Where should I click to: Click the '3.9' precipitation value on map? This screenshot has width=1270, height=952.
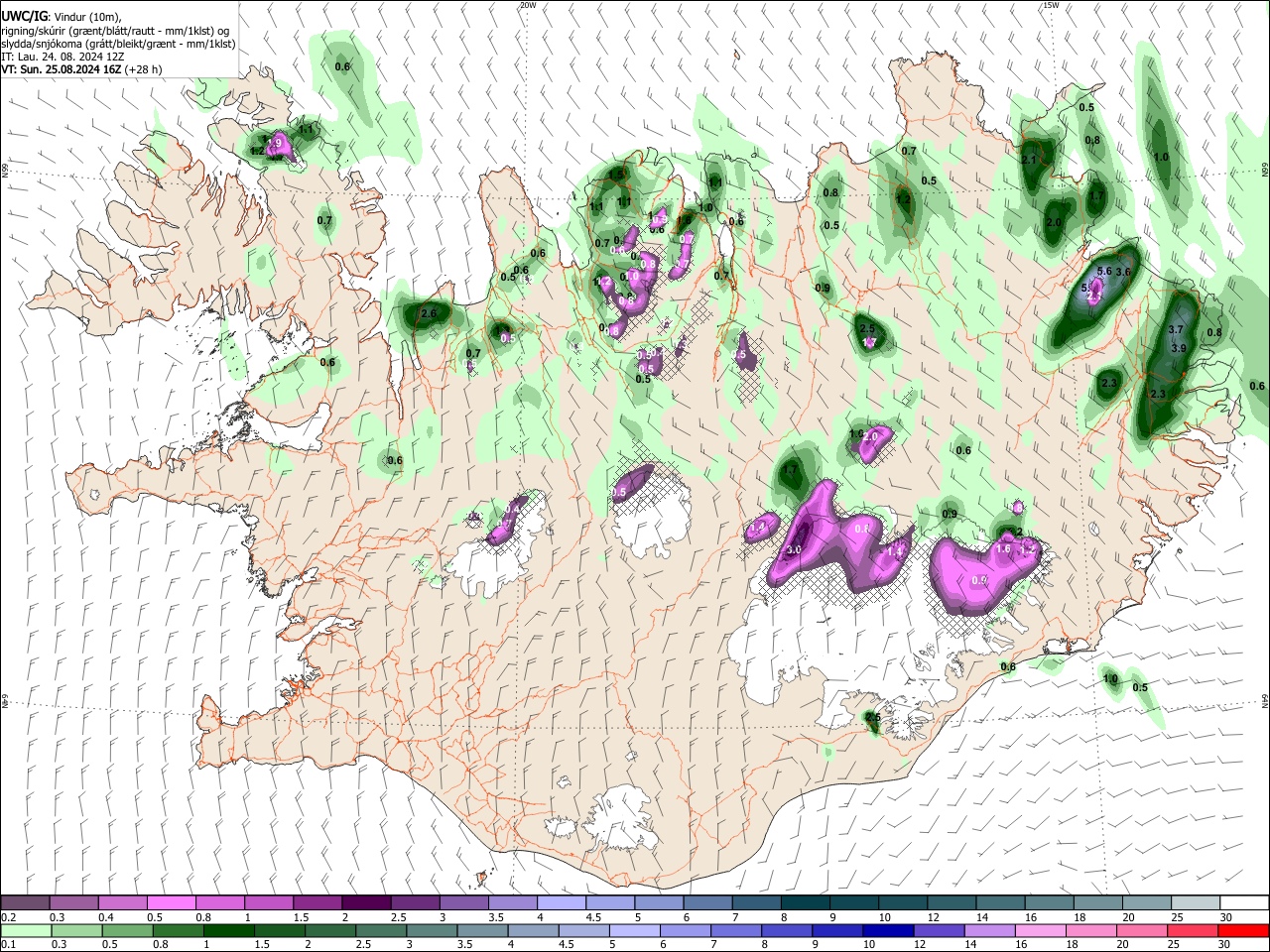tap(1179, 348)
